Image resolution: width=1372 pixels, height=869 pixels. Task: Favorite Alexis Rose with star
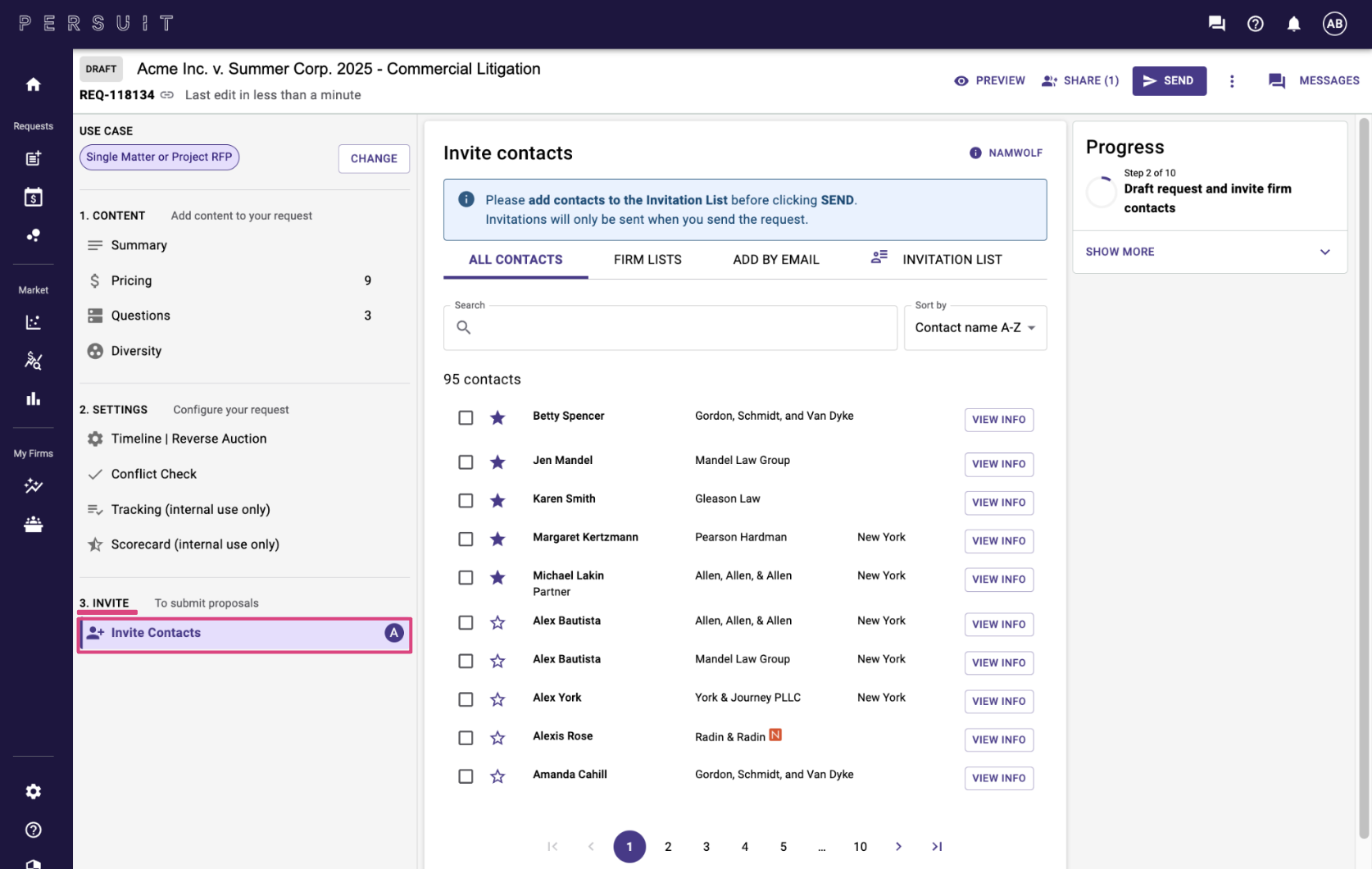pyautogui.click(x=497, y=738)
